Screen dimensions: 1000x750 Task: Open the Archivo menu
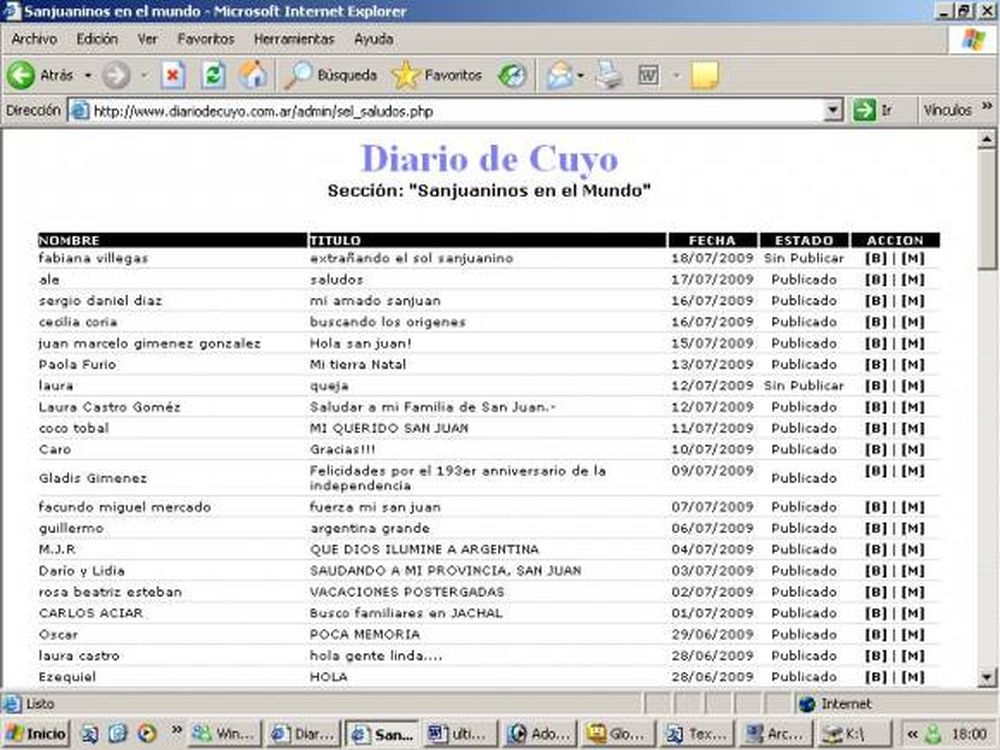(x=34, y=39)
